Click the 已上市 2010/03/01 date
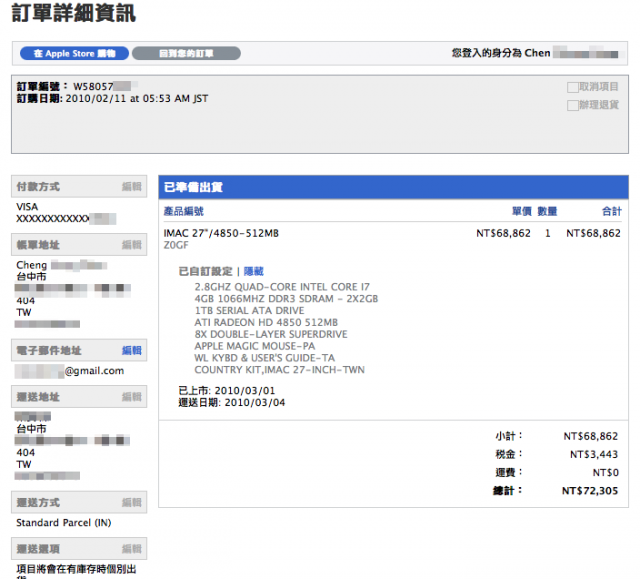Image resolution: width=640 pixels, height=579 pixels. 227,390
